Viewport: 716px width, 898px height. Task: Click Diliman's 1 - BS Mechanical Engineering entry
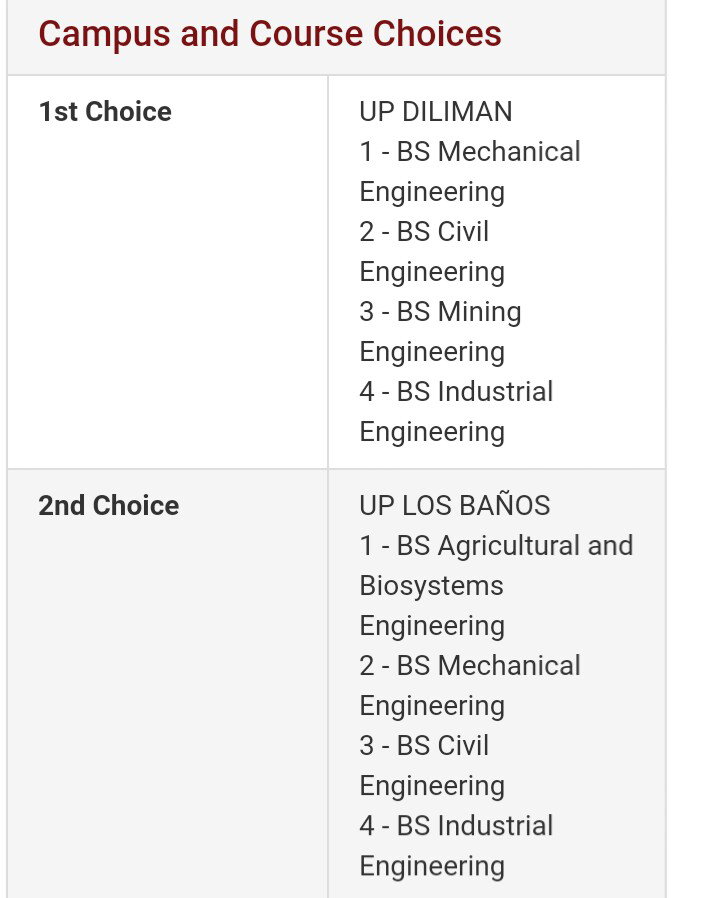pos(470,172)
